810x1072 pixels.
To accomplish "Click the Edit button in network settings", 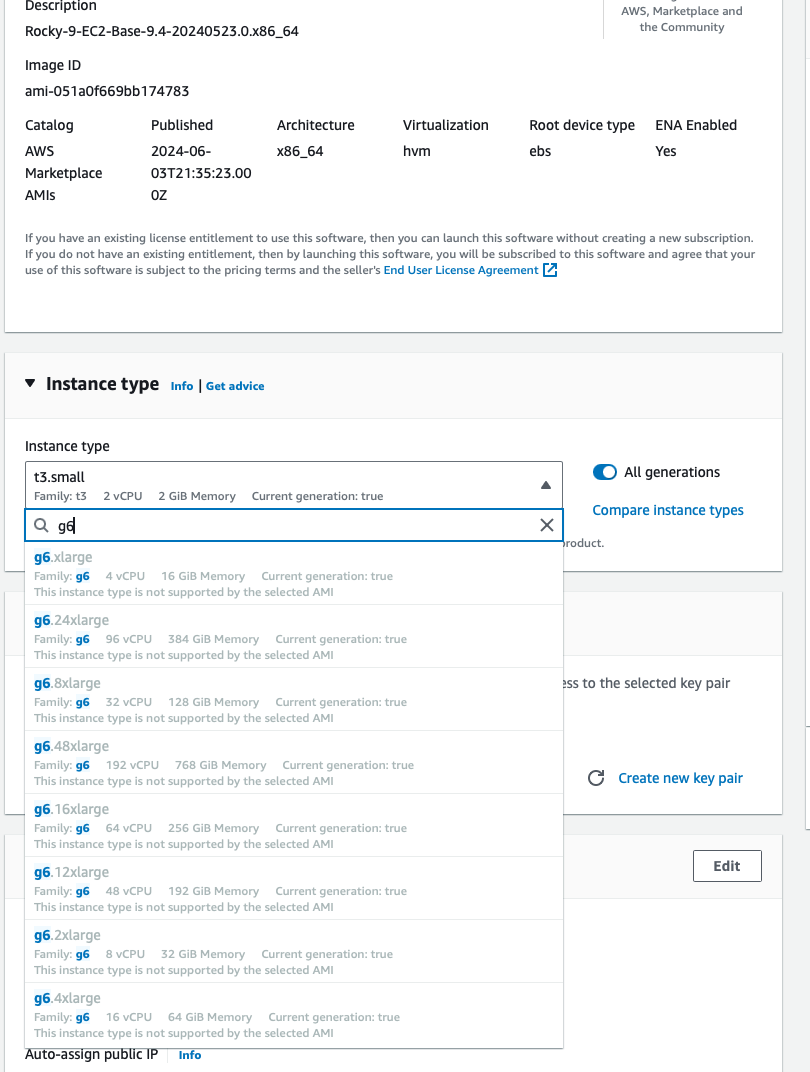I will pos(726,866).
